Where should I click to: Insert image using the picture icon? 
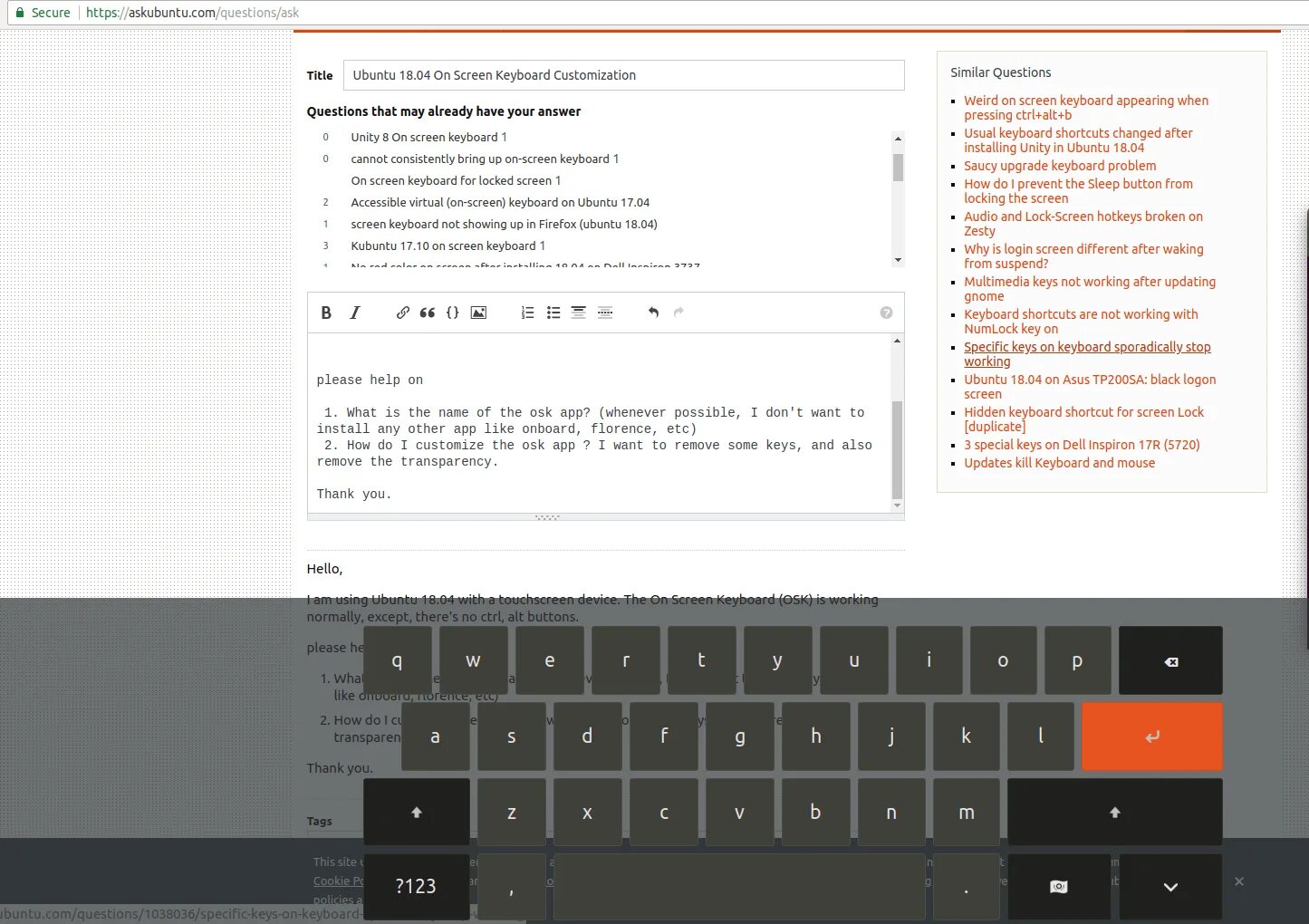(478, 313)
